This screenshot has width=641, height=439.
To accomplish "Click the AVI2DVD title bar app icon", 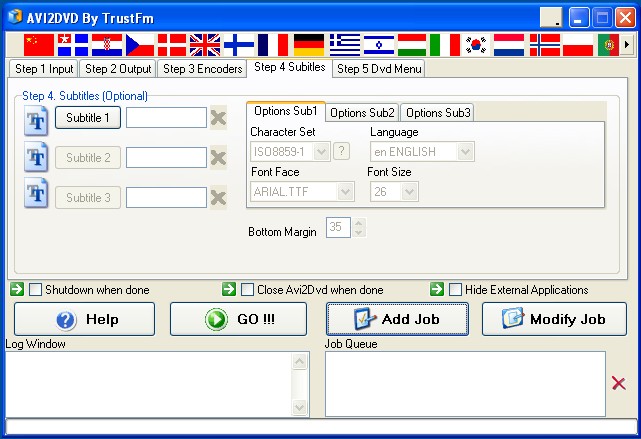I will point(15,17).
